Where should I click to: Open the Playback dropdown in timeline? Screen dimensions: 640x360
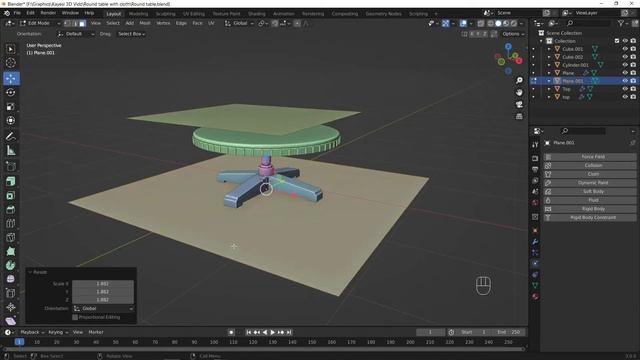[32, 332]
